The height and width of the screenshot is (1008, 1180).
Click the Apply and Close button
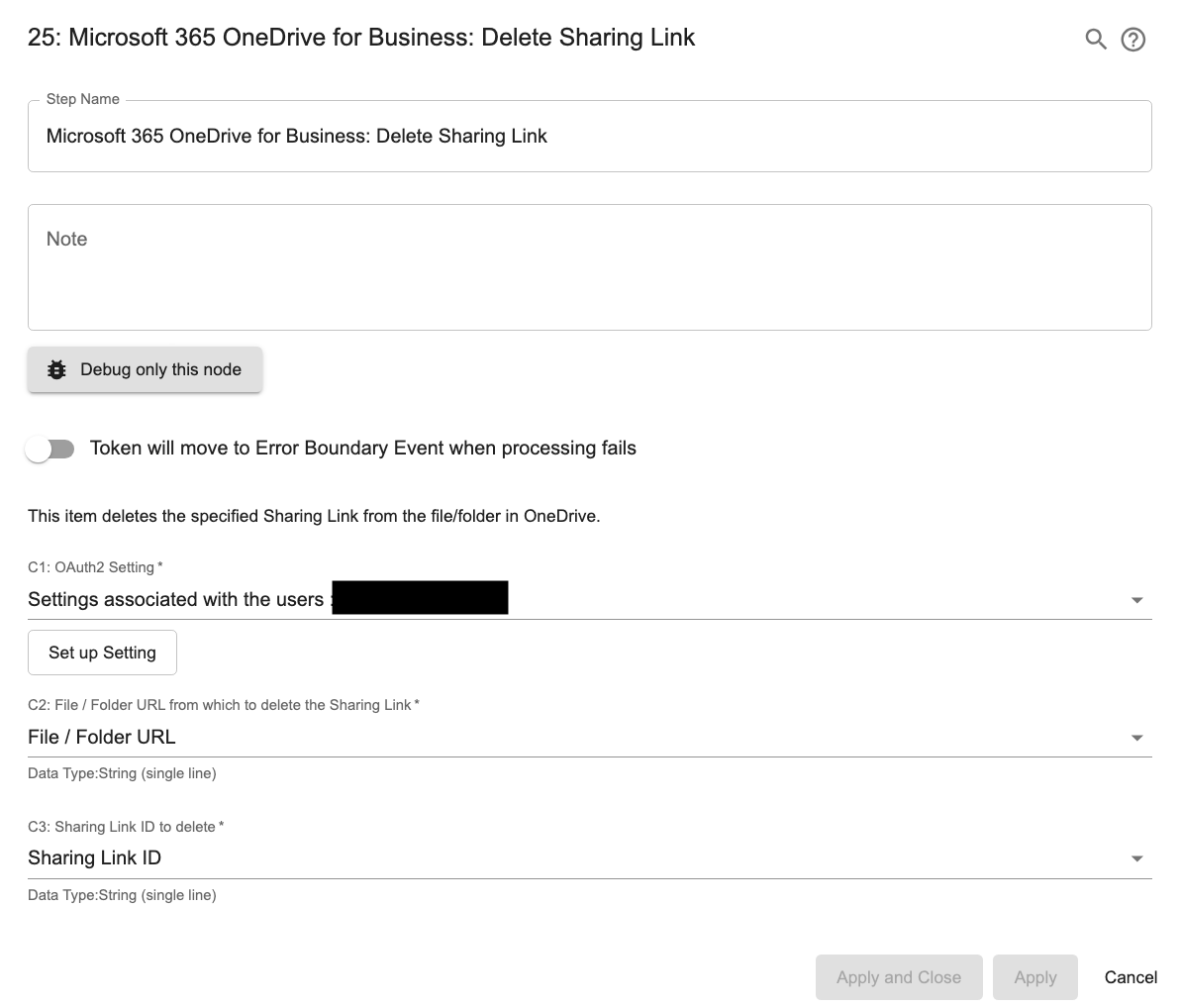[x=898, y=977]
